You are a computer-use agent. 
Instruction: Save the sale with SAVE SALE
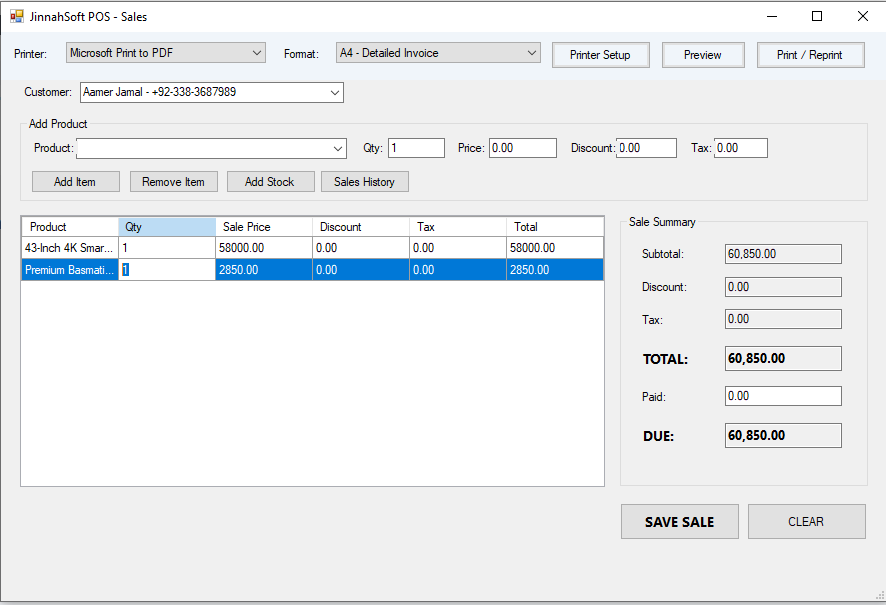(680, 521)
